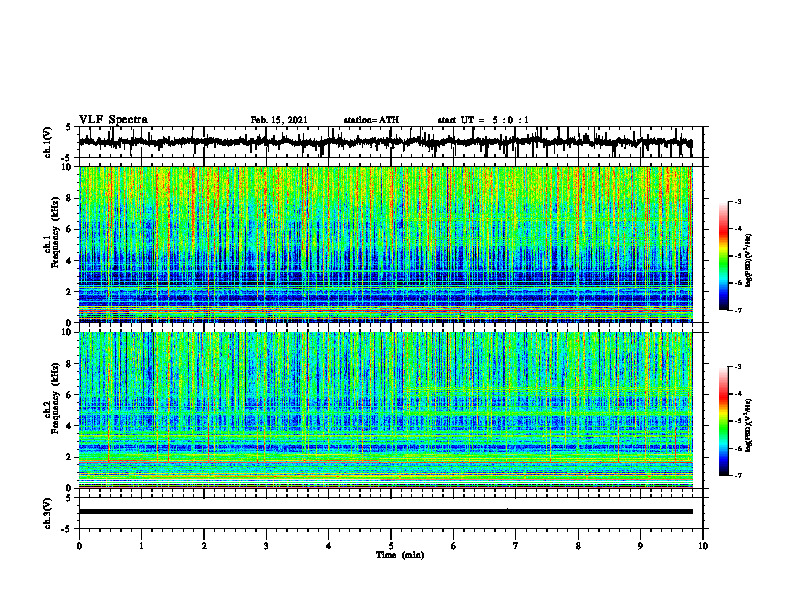Click the "start UT = 5 : 0 : 1" text
Image resolution: width=792 pixels, height=612 pixels.
coord(483,120)
